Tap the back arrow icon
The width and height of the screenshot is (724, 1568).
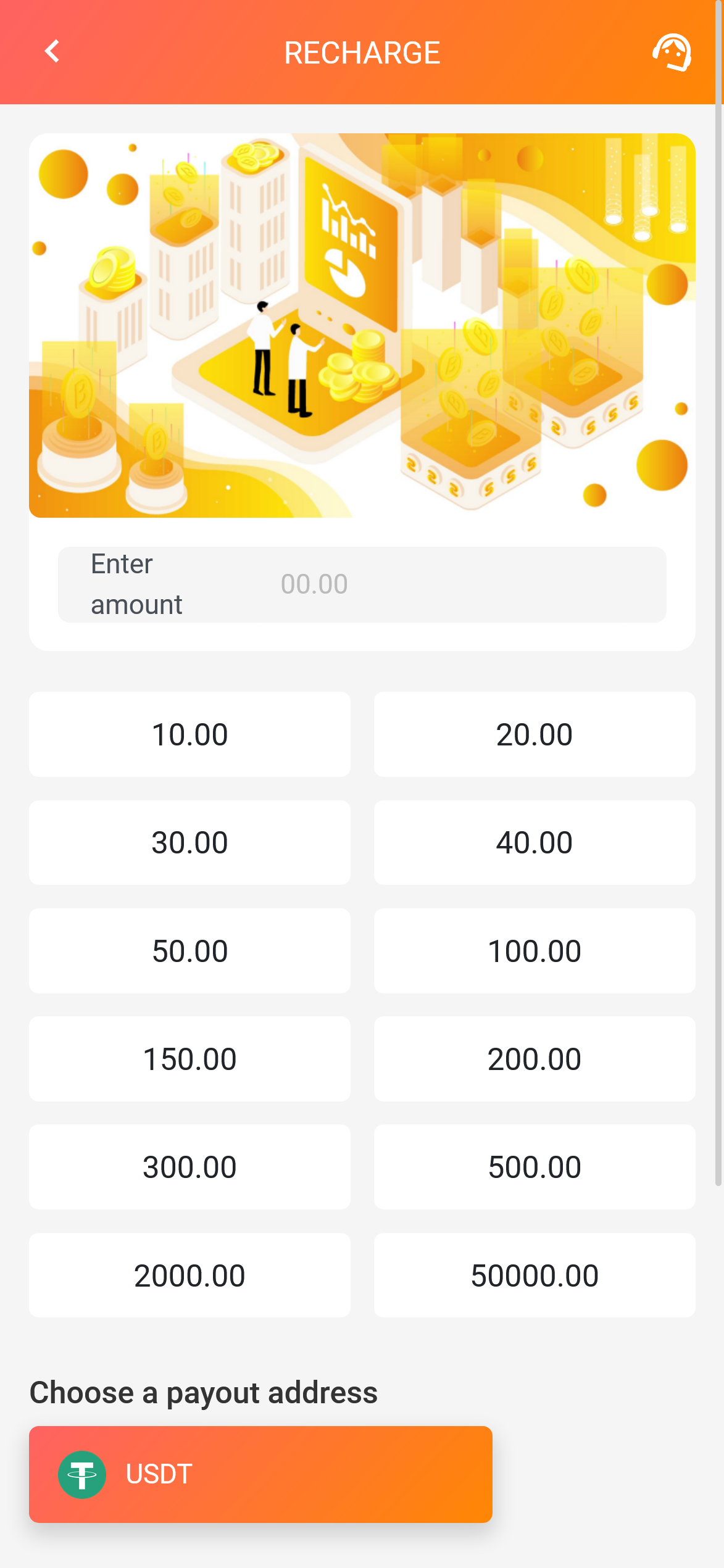(x=52, y=52)
